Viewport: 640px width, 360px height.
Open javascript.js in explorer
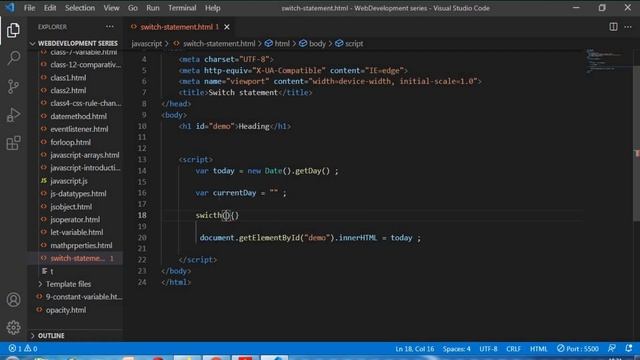pyautogui.click(x=76, y=181)
